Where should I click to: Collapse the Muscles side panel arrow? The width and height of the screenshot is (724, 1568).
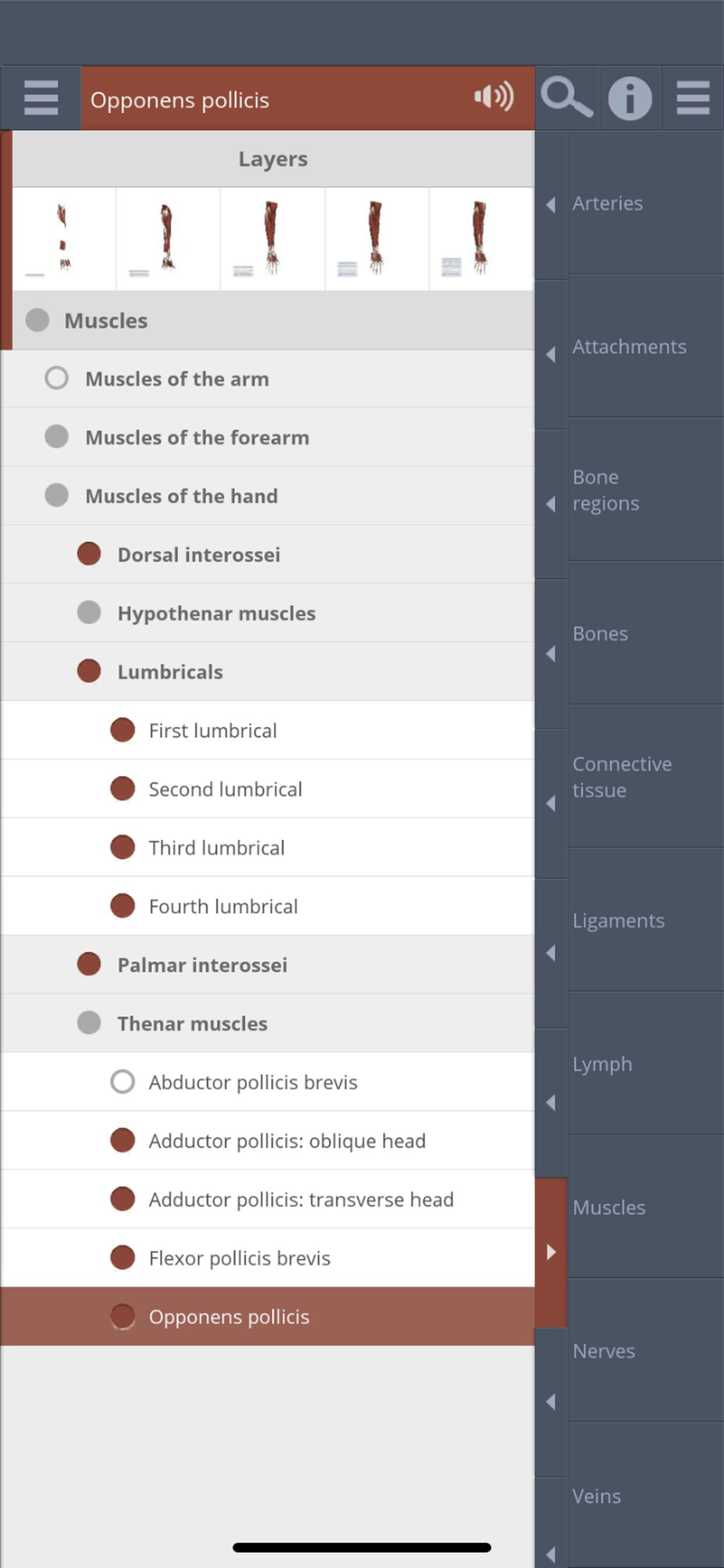tap(551, 1252)
